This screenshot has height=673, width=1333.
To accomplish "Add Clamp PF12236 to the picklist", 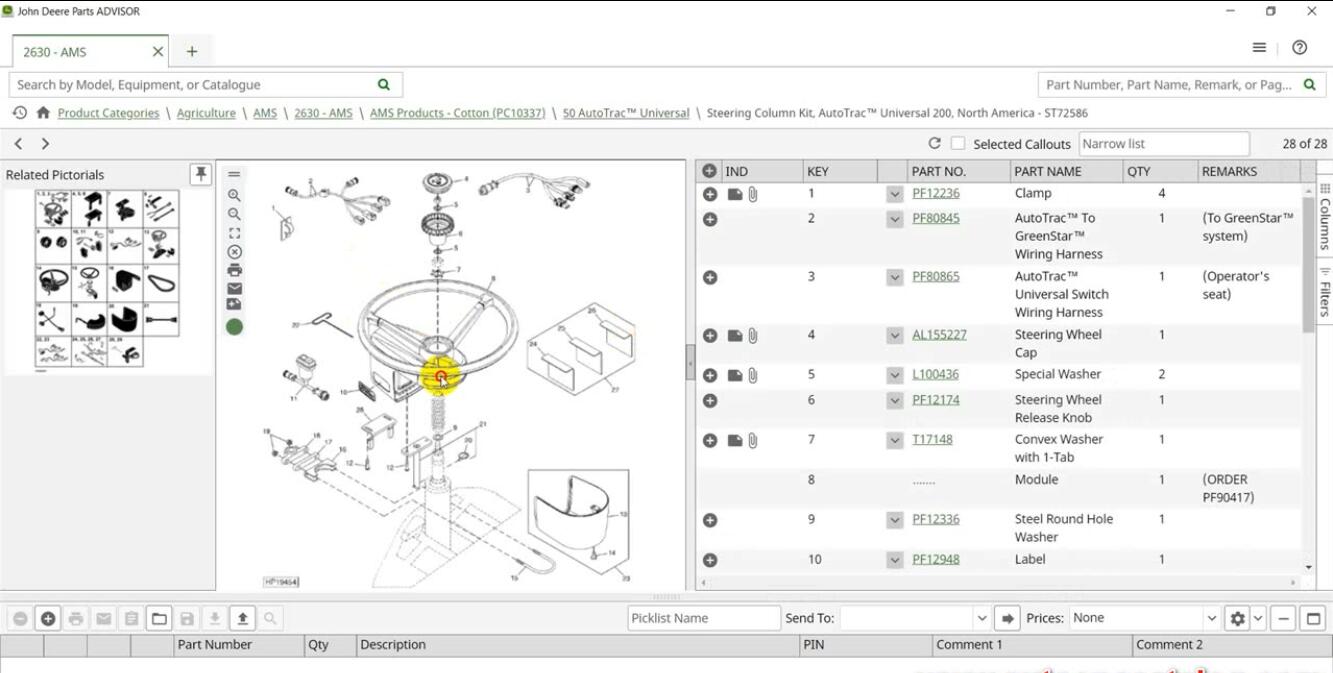I will click(x=710, y=194).
